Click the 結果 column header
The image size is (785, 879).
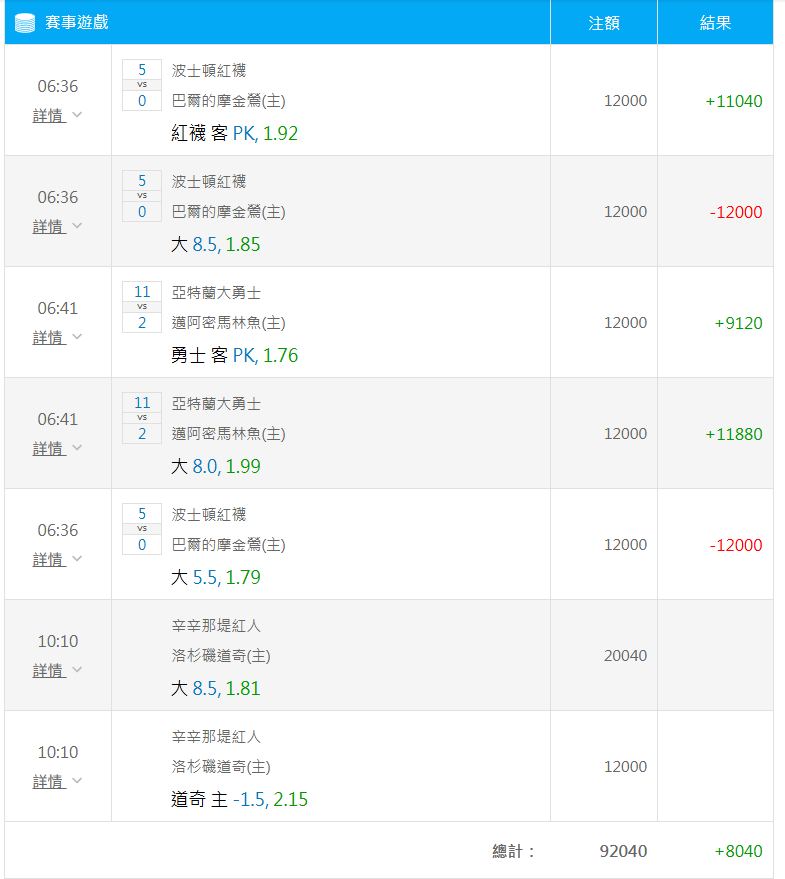715,22
